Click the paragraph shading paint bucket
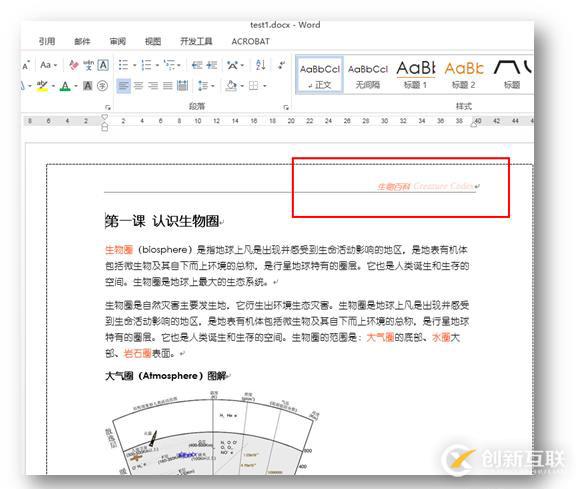The image size is (576, 489). click(231, 86)
